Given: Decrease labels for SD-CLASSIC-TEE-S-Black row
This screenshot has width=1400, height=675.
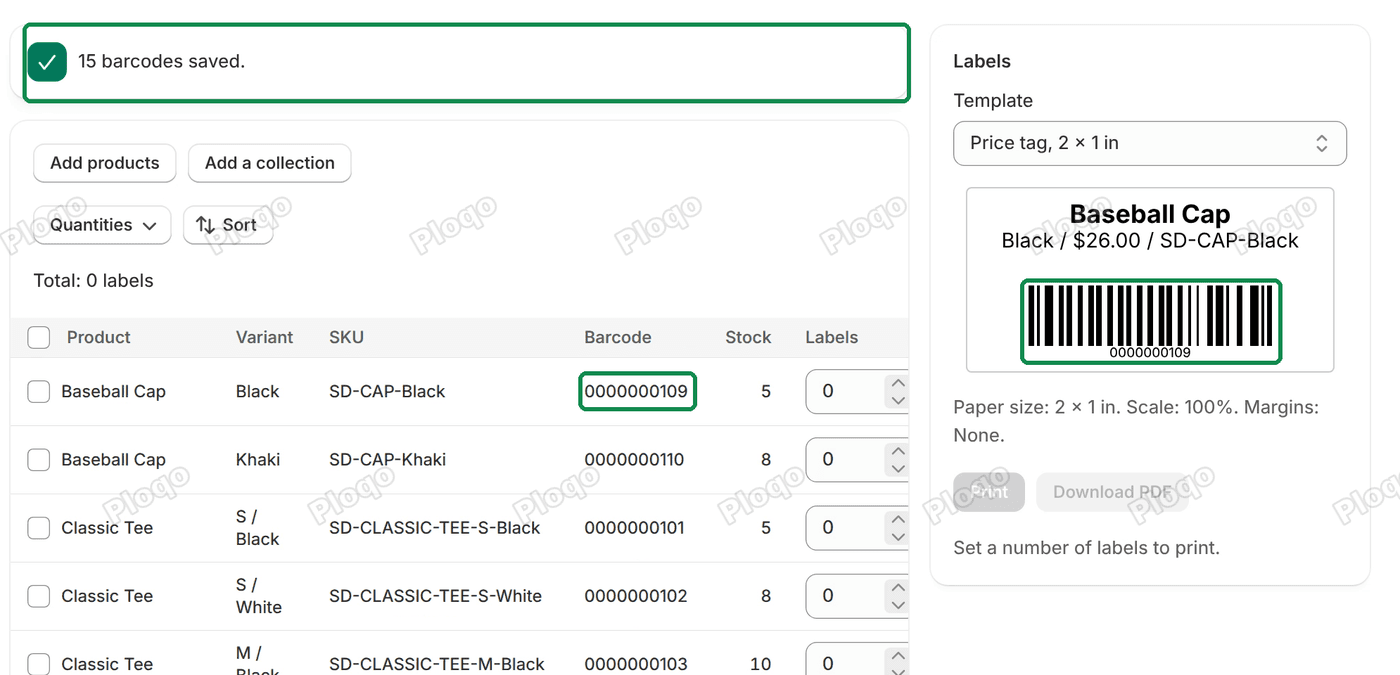Looking at the screenshot, I should [897, 537].
